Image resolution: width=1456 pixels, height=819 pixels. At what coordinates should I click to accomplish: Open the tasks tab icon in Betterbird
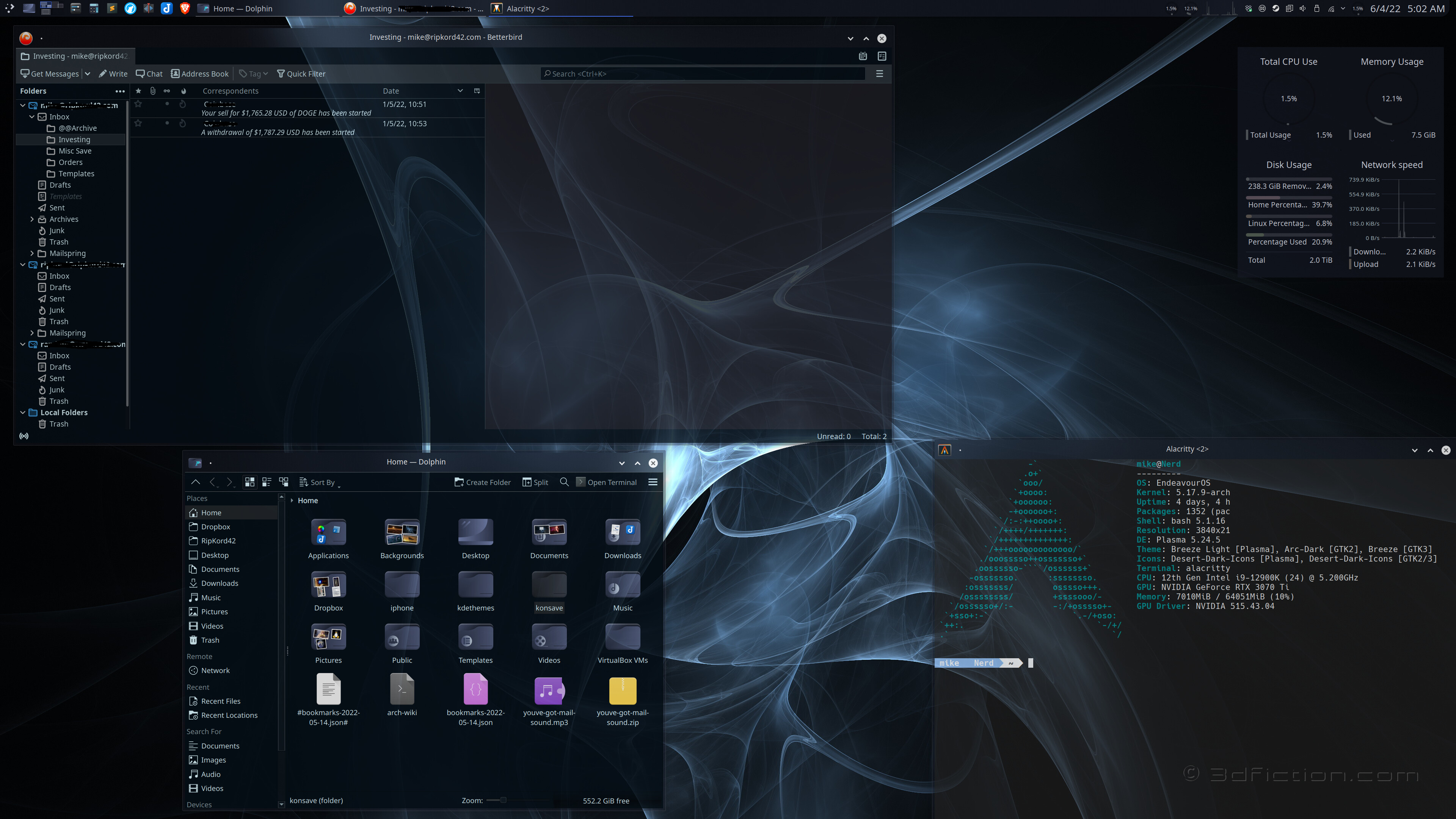tap(882, 56)
